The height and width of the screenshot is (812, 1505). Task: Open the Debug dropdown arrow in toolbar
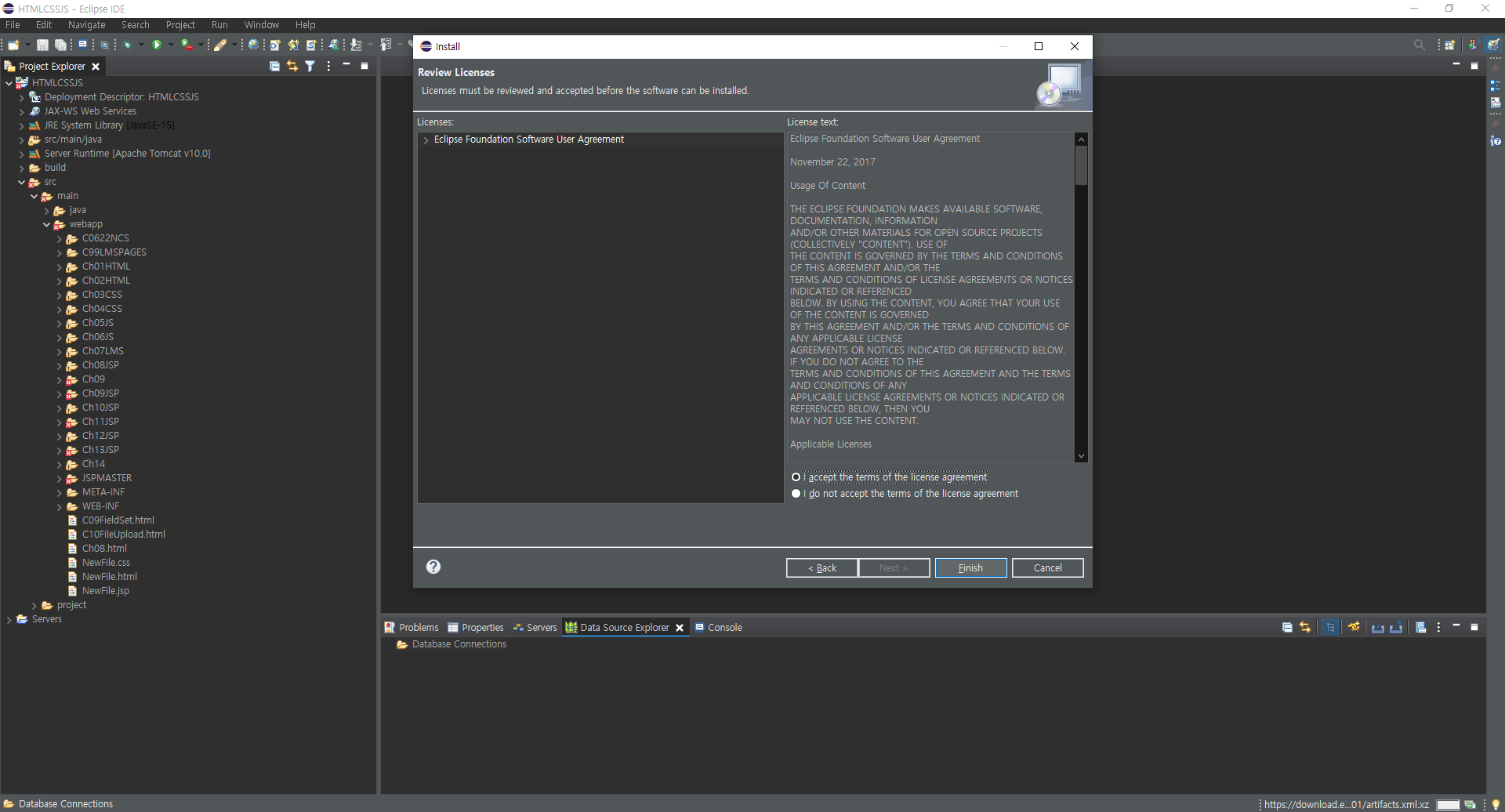141,45
